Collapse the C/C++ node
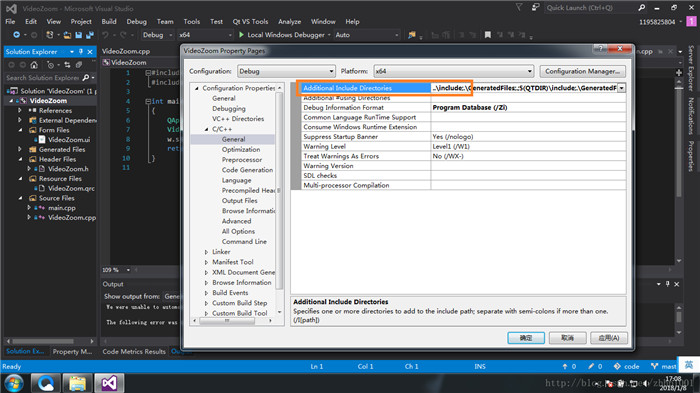The height and width of the screenshot is (393, 700). pos(206,129)
